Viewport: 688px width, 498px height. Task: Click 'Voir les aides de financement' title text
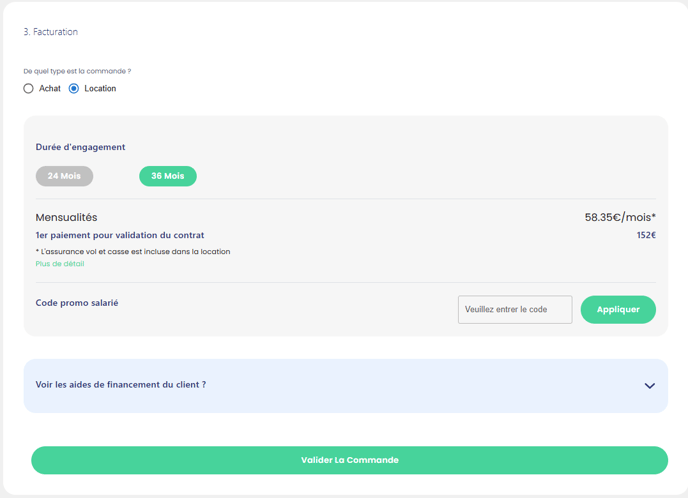(121, 384)
